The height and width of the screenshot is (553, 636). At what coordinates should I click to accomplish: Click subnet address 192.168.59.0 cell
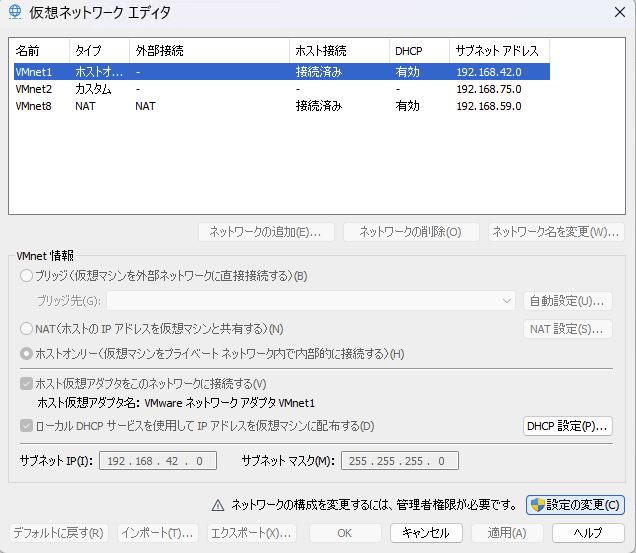pos(489,106)
